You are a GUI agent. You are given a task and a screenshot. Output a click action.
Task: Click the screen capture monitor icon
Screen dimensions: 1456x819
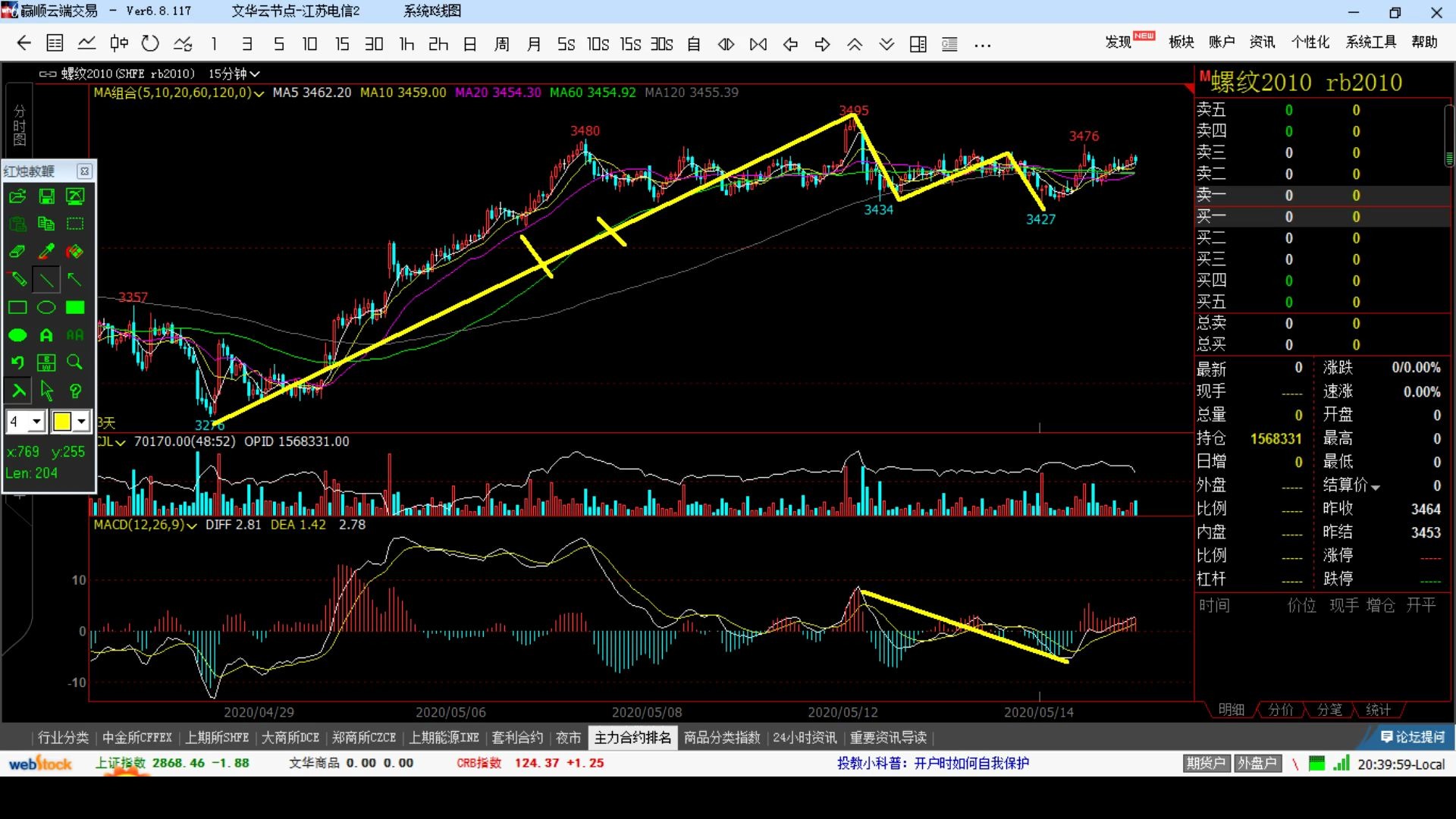(x=75, y=196)
